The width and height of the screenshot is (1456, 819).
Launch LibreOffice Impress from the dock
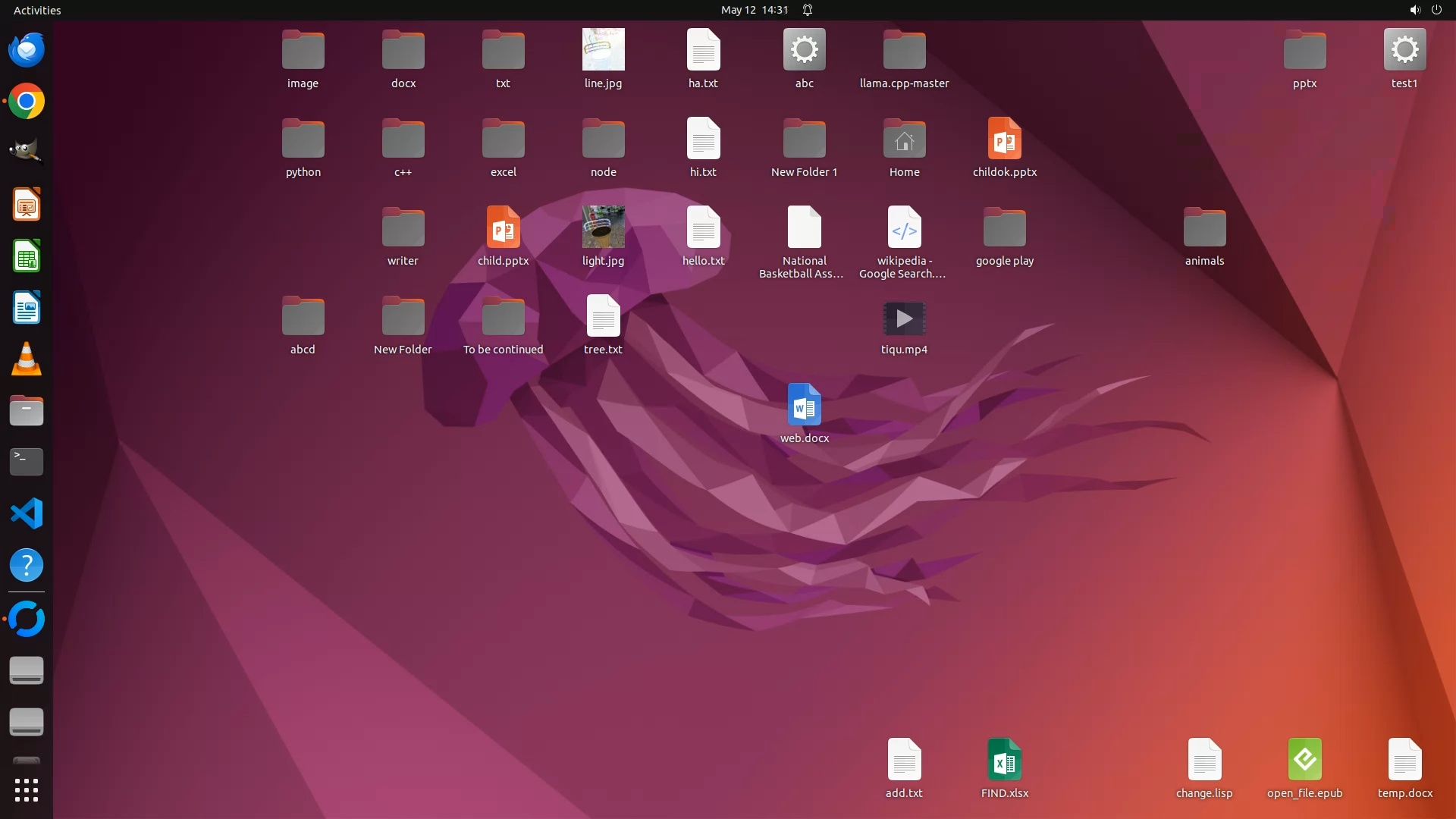pyautogui.click(x=27, y=205)
